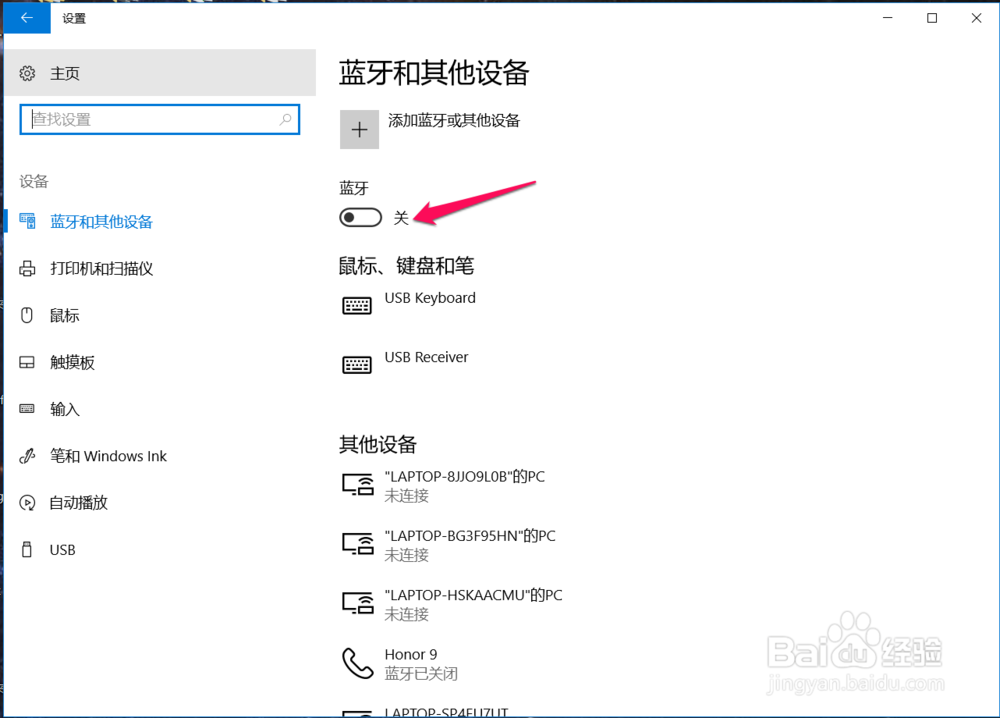Go to 主页 settings home
This screenshot has width=1000, height=718.
(160, 73)
